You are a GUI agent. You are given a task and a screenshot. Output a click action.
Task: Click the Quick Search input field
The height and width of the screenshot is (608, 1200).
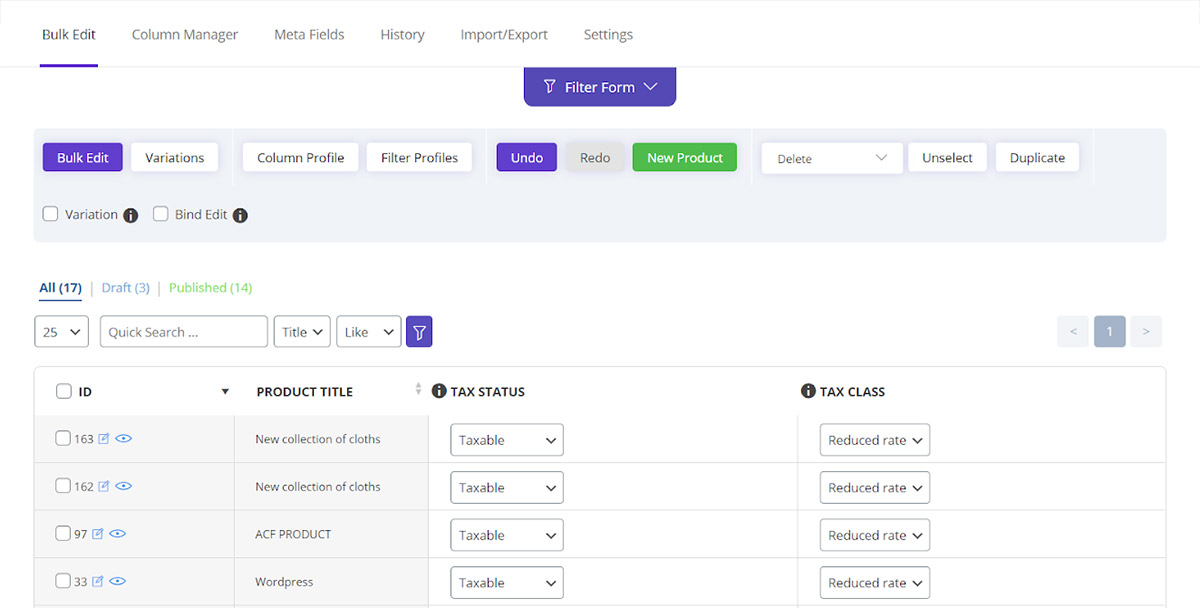pos(184,332)
